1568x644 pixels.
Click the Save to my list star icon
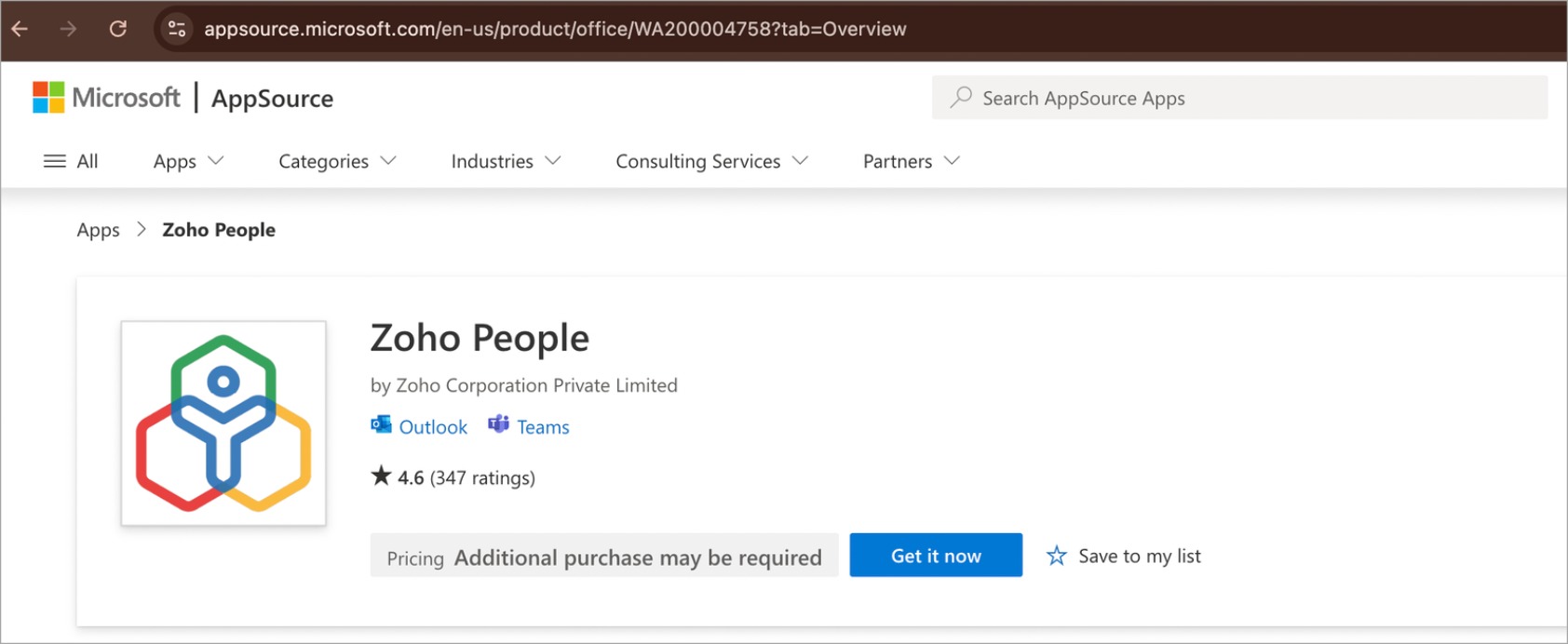click(x=1057, y=557)
